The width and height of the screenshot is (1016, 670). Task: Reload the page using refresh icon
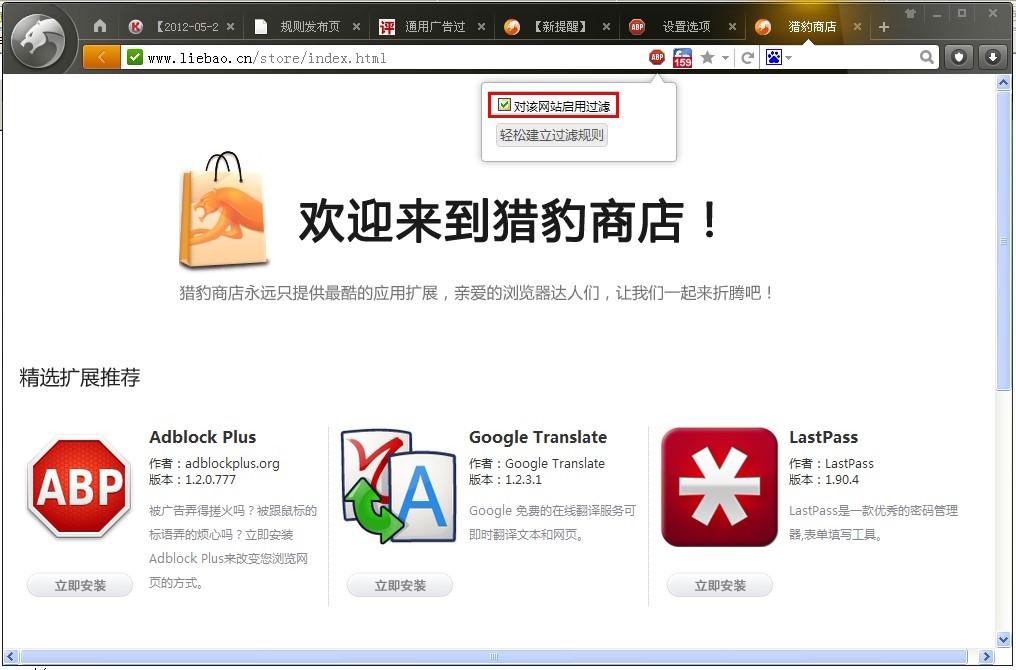click(x=748, y=57)
